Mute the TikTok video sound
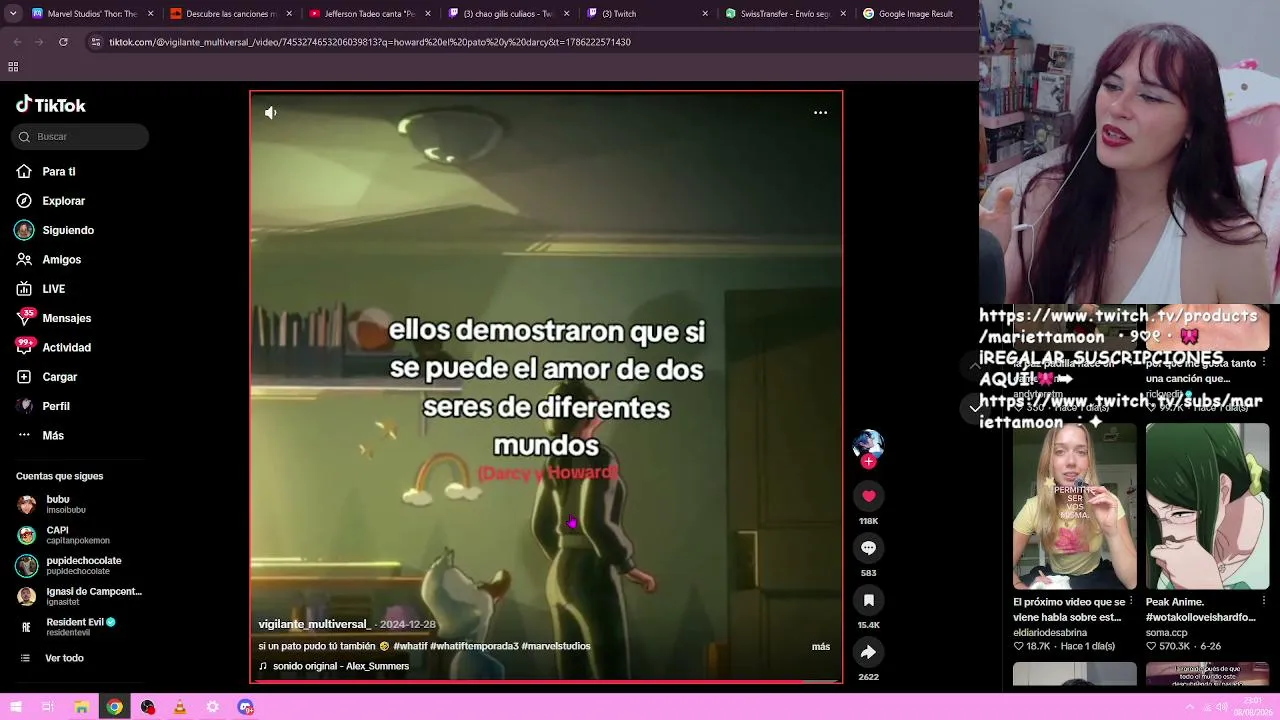1280x720 pixels. 271,113
